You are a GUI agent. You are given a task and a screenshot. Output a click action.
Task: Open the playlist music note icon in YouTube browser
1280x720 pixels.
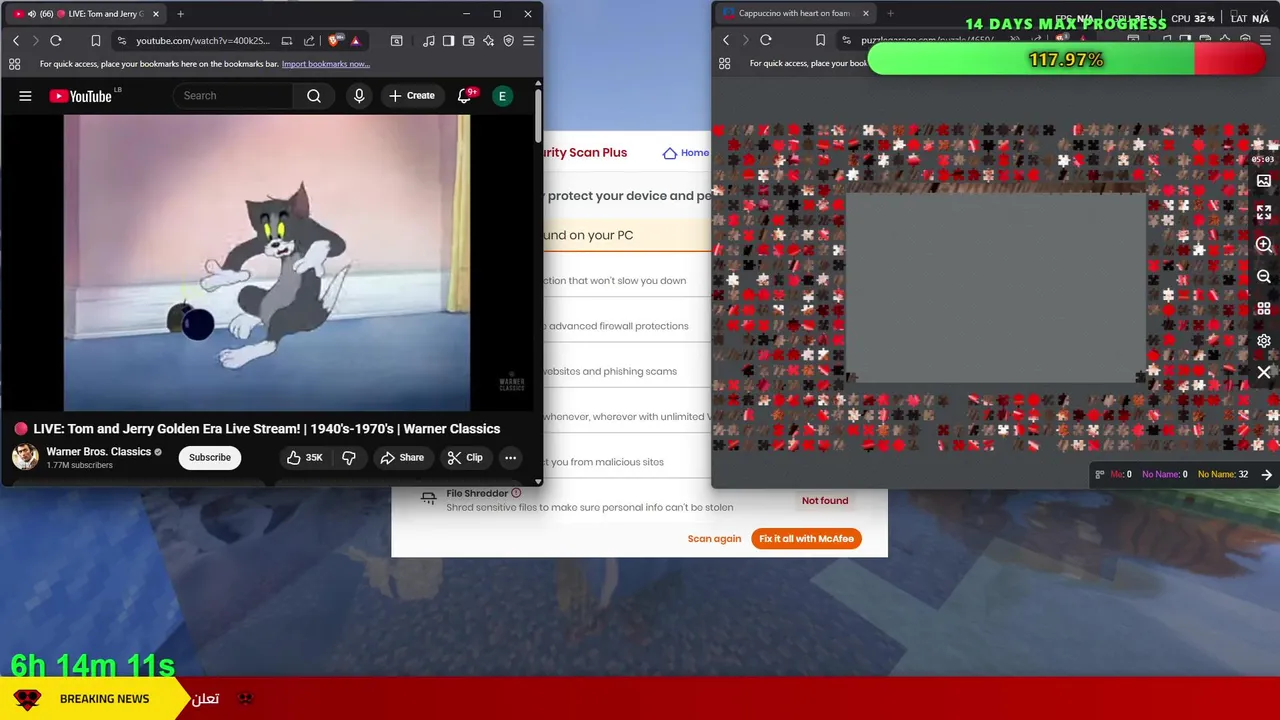click(x=429, y=41)
